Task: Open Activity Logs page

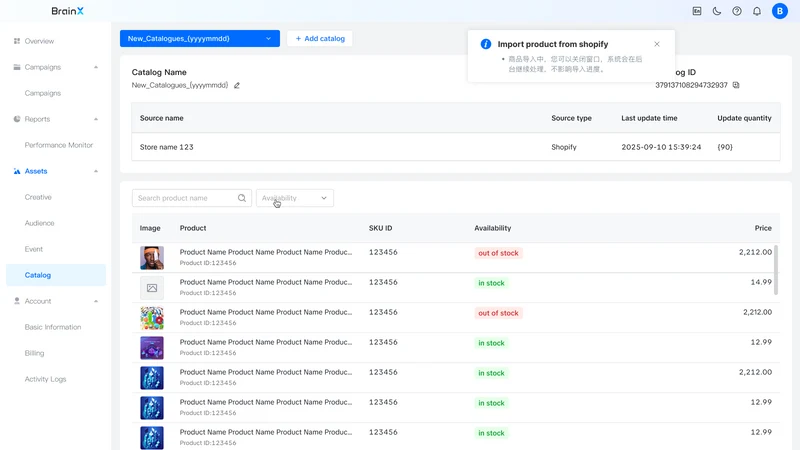Action: [x=45, y=379]
